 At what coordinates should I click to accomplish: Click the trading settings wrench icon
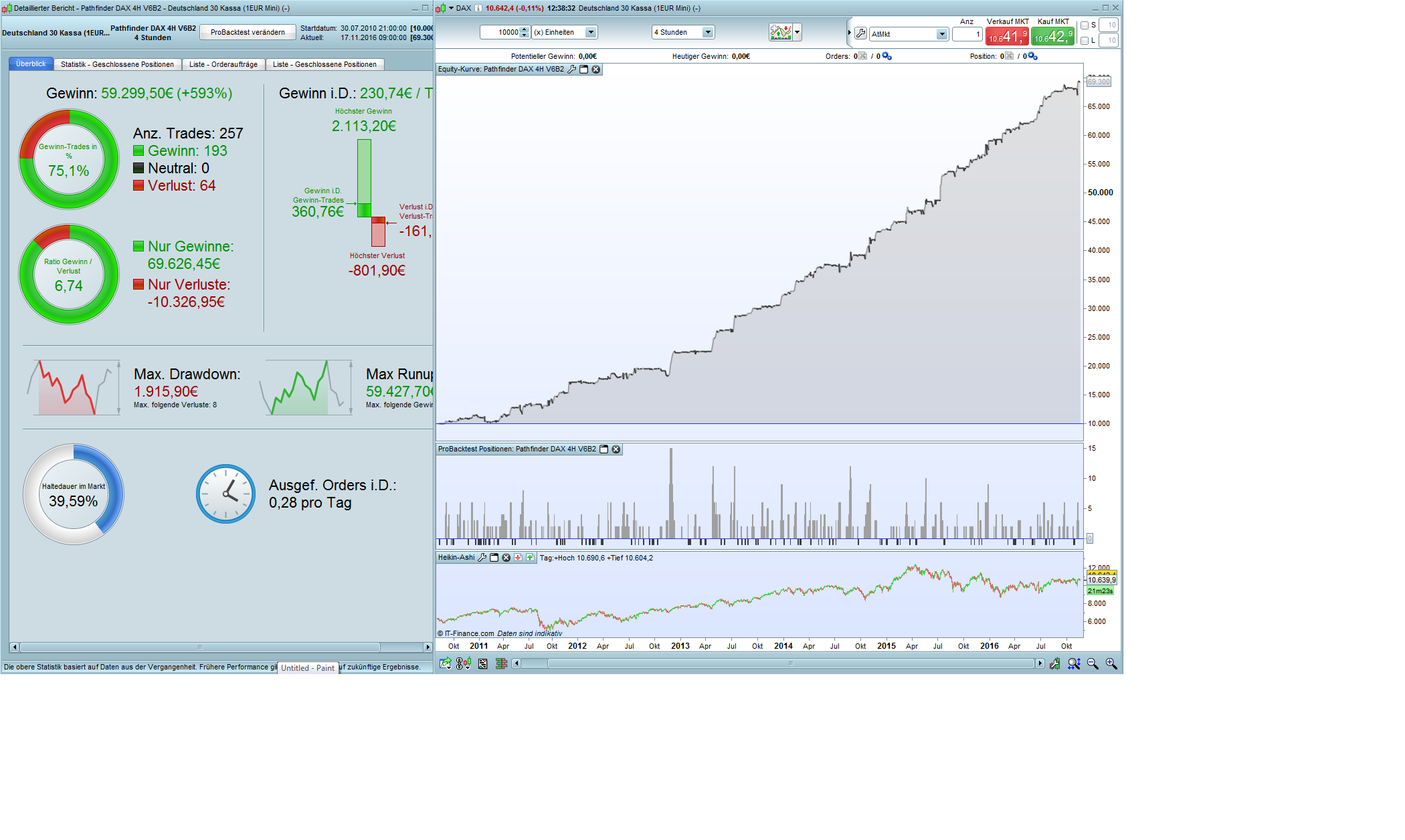coord(861,33)
